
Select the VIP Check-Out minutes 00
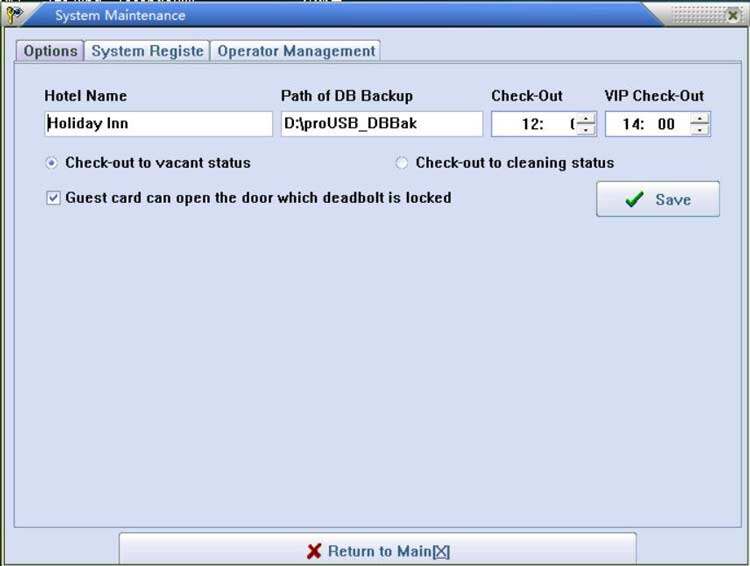[666, 125]
